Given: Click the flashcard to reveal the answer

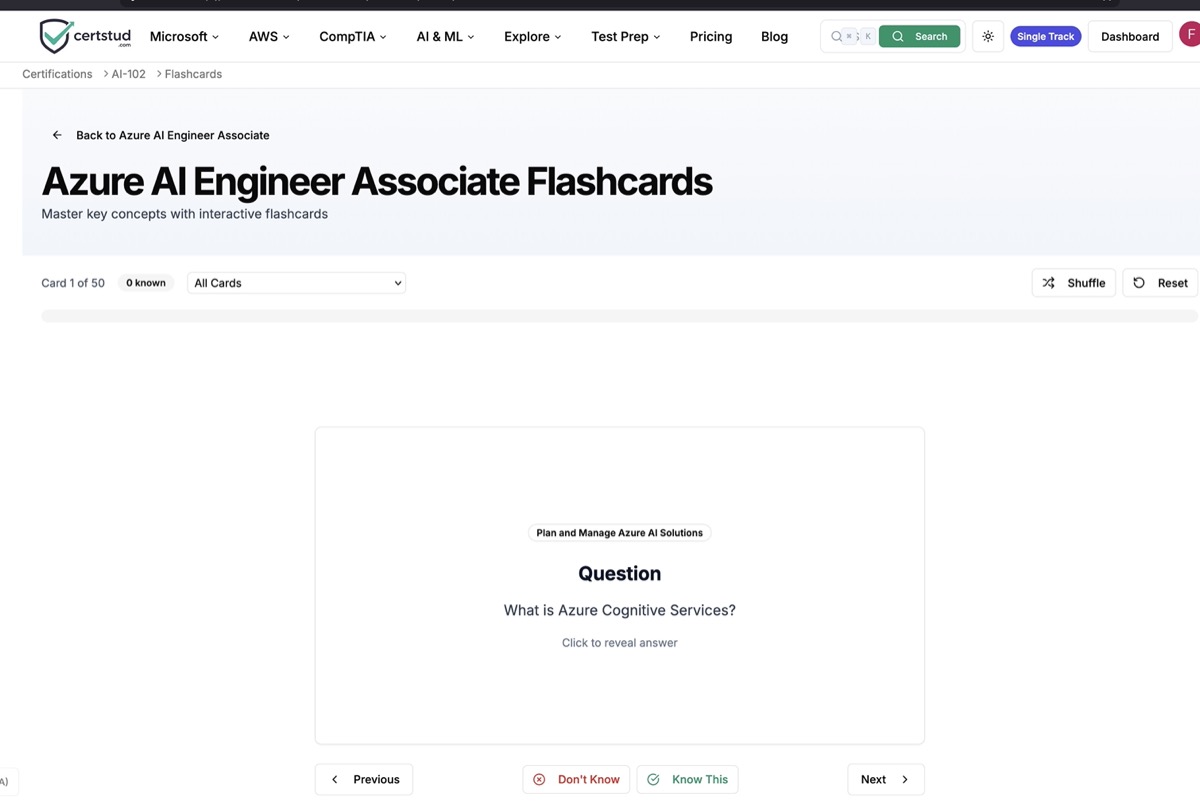Looking at the screenshot, I should click(619, 585).
